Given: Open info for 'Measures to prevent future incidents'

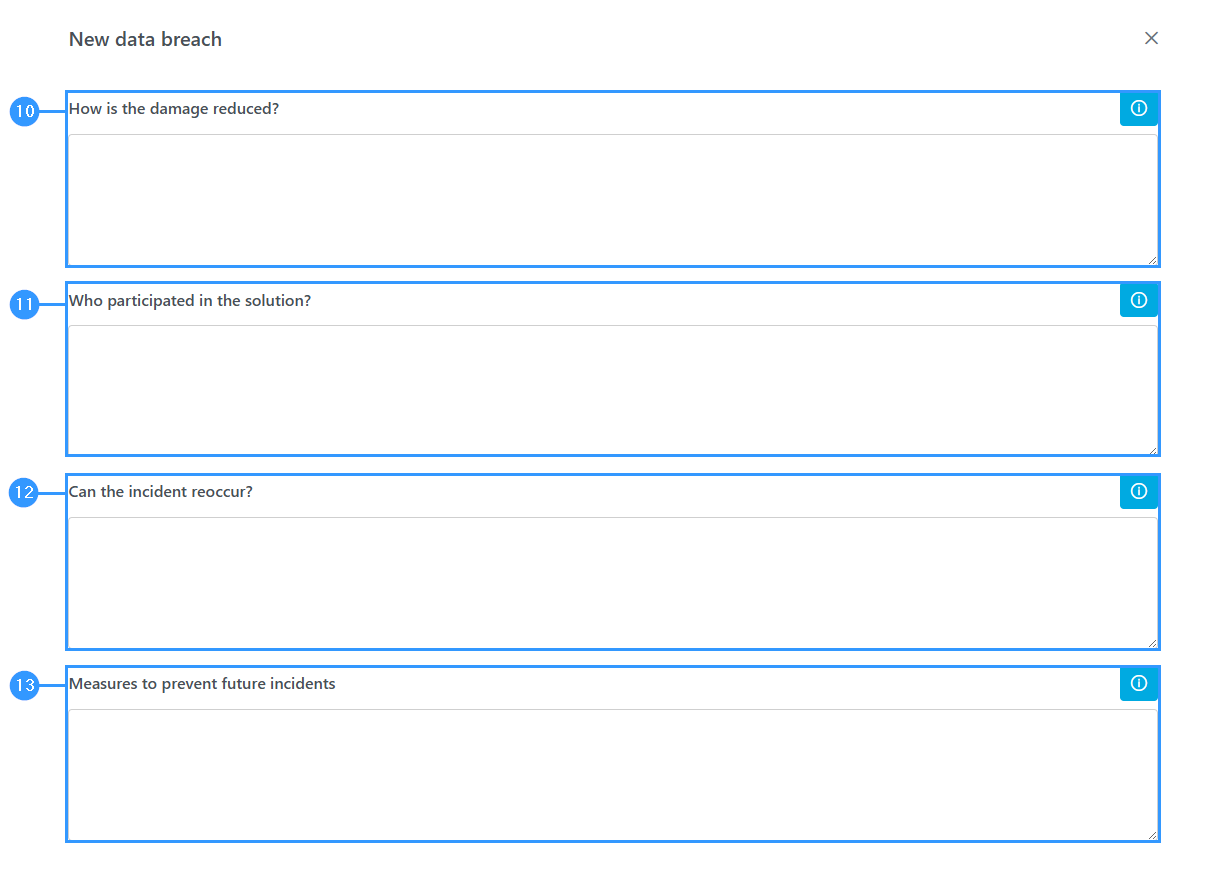Looking at the screenshot, I should point(1138,684).
